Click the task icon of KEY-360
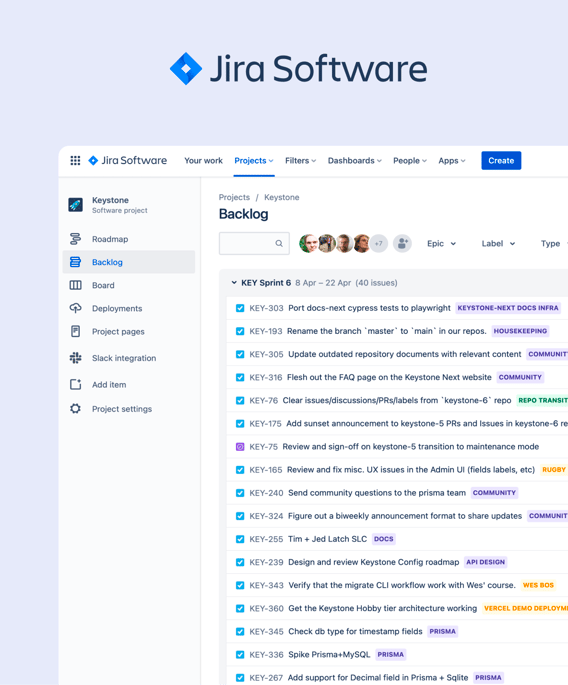 pos(240,609)
